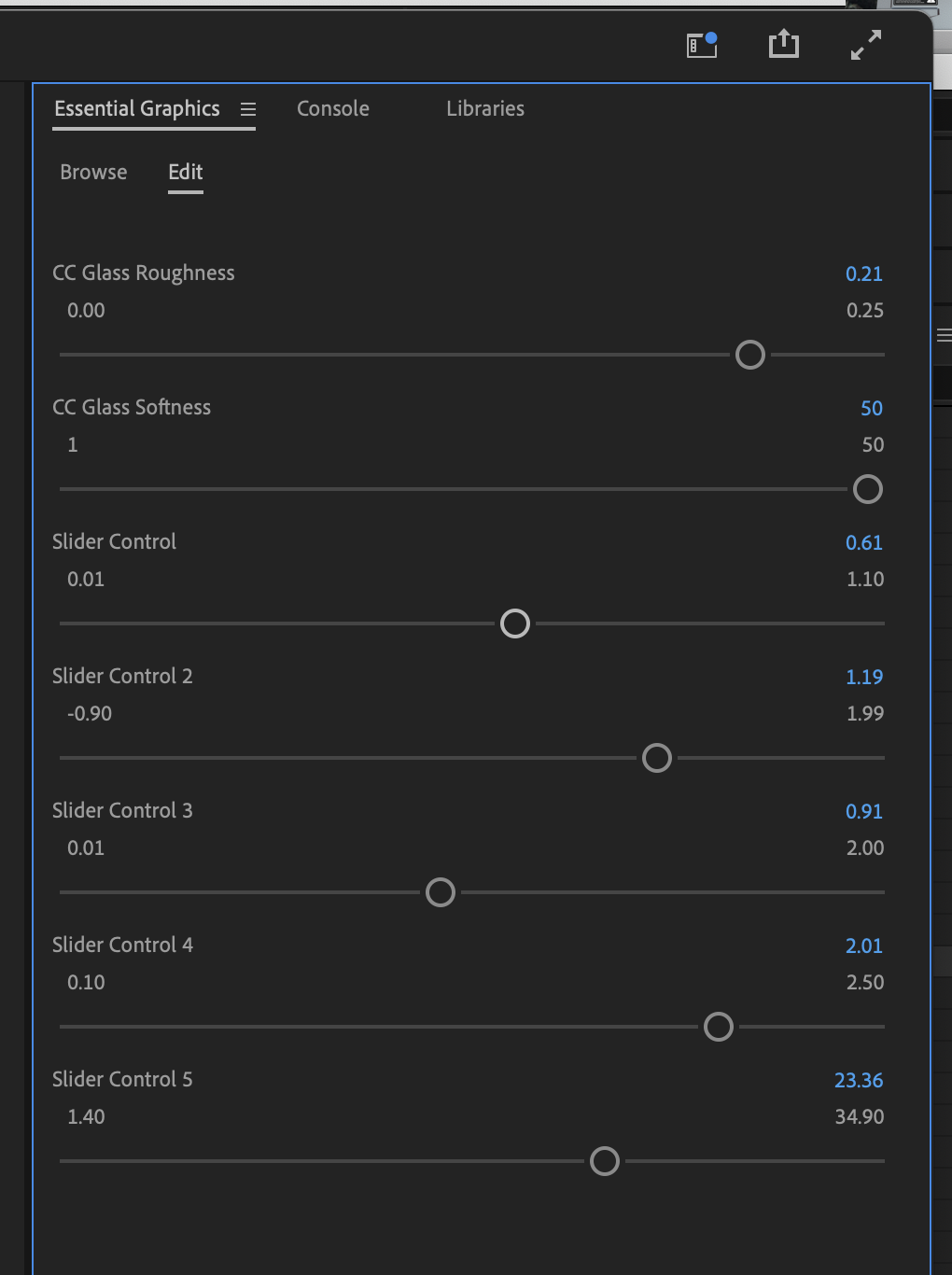Select the Essential Graphics panel tab
The width and height of the screenshot is (952, 1275).
(x=137, y=108)
